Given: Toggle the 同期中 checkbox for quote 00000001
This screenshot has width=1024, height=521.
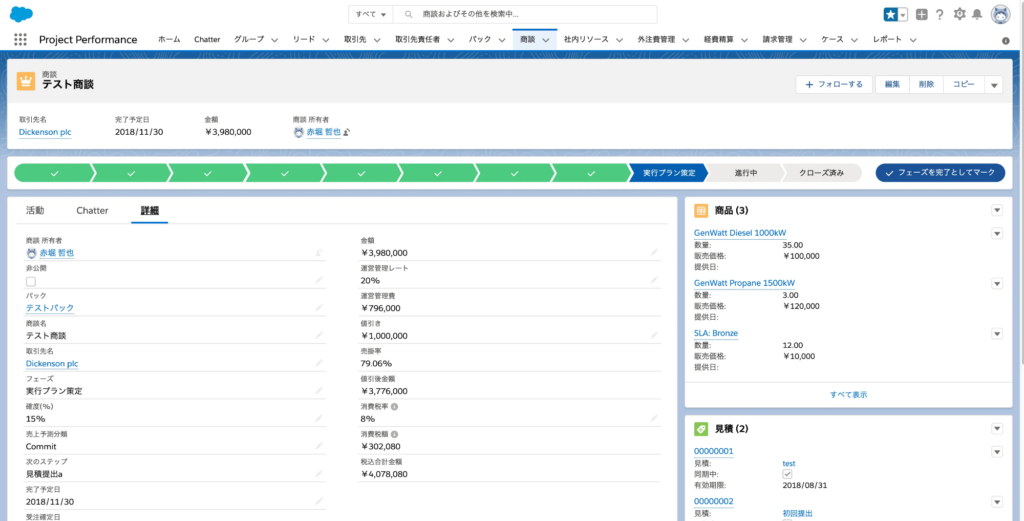Looking at the screenshot, I should click(x=787, y=473).
